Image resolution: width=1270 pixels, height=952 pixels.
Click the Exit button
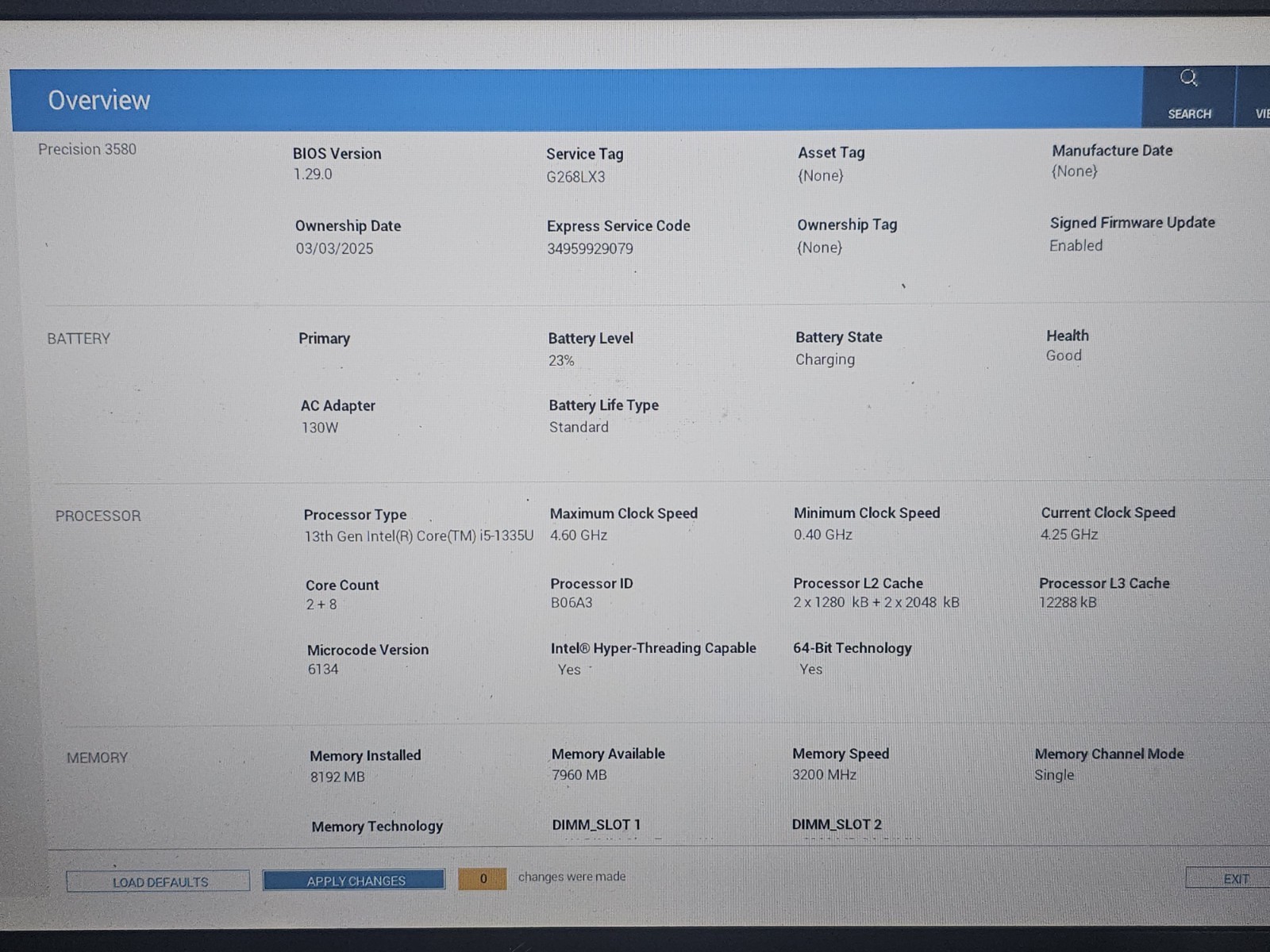click(x=1230, y=878)
